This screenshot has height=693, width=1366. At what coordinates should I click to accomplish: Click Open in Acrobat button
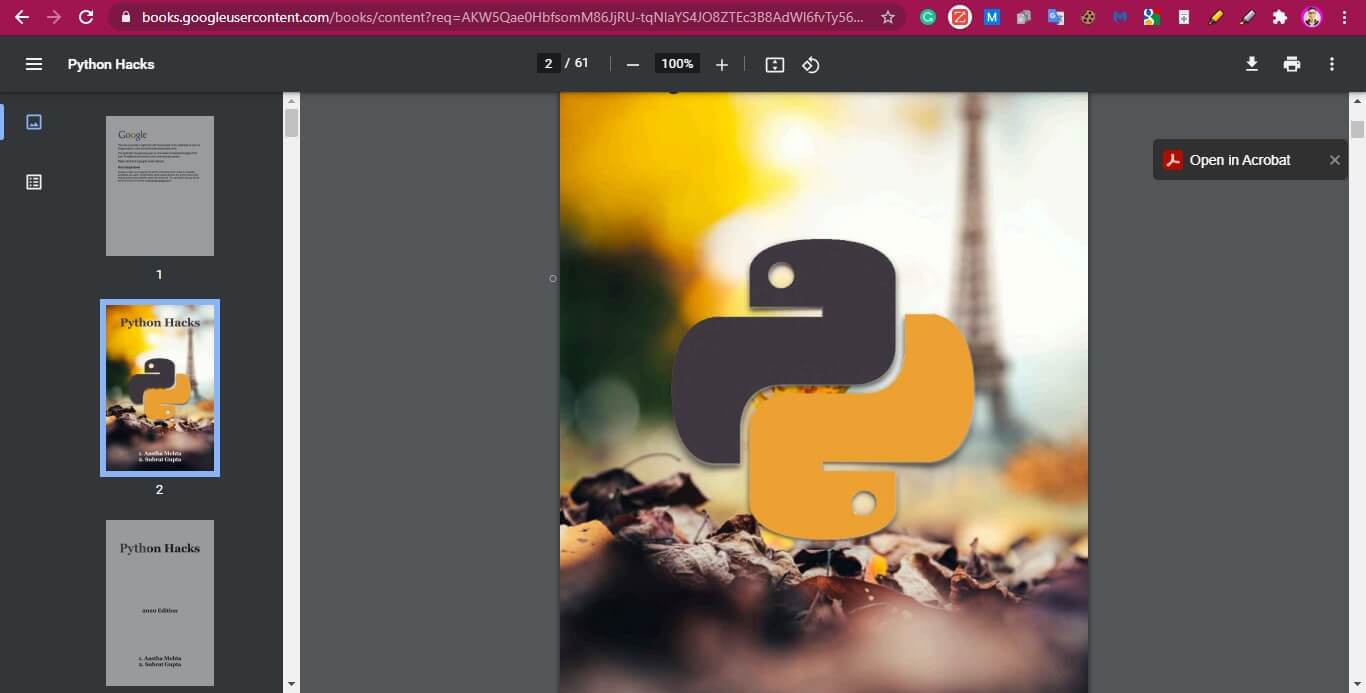tap(1240, 160)
